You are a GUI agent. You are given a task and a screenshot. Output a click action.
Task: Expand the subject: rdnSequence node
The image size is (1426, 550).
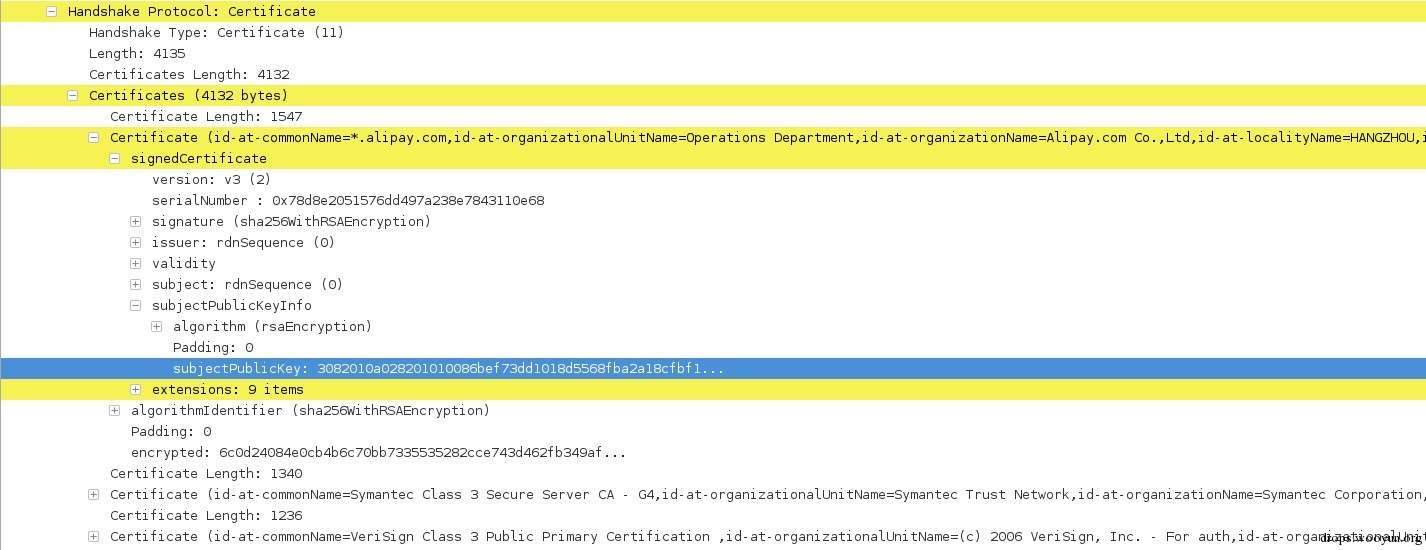[135, 284]
